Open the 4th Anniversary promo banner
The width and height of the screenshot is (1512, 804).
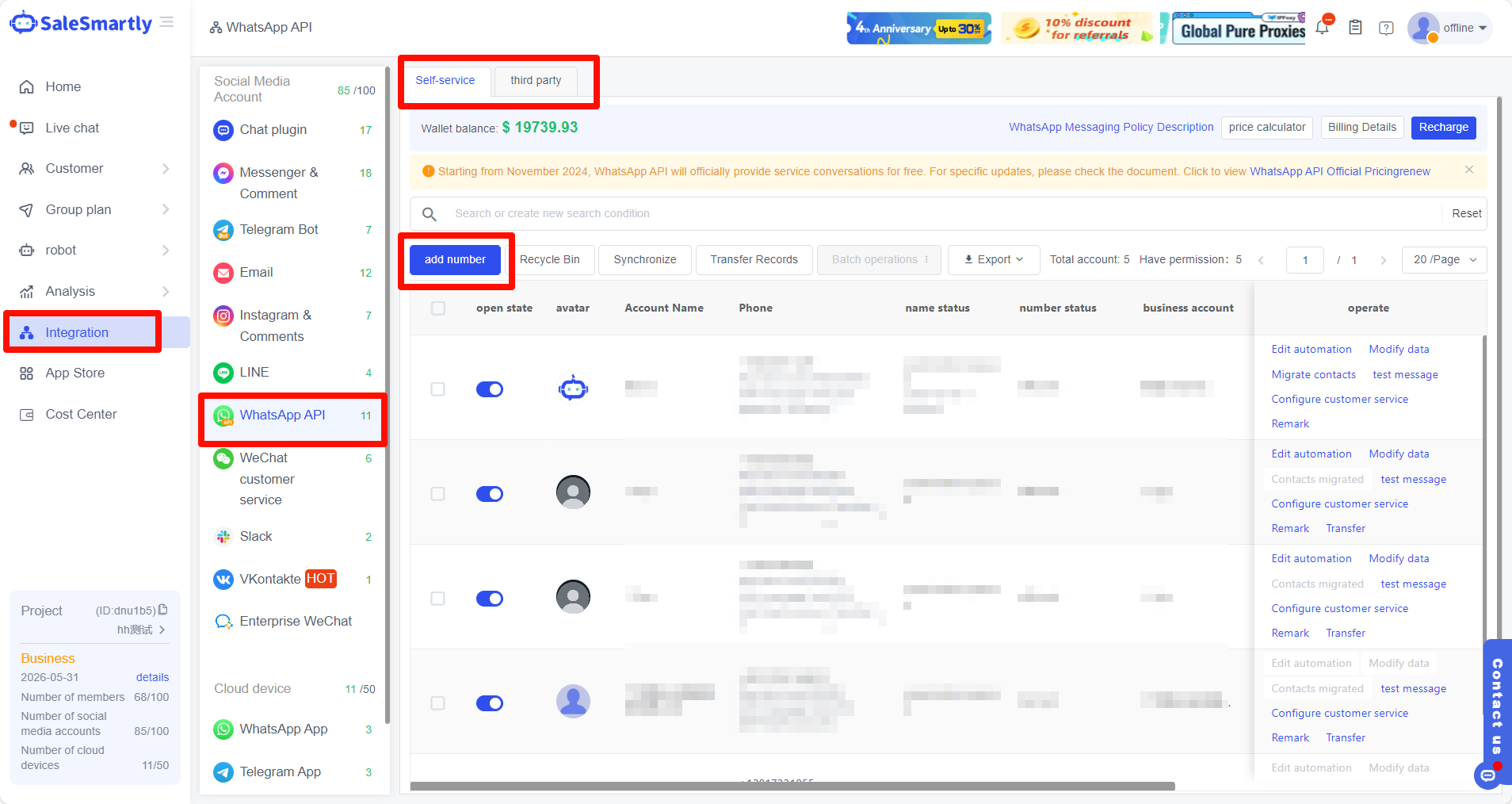tap(919, 29)
